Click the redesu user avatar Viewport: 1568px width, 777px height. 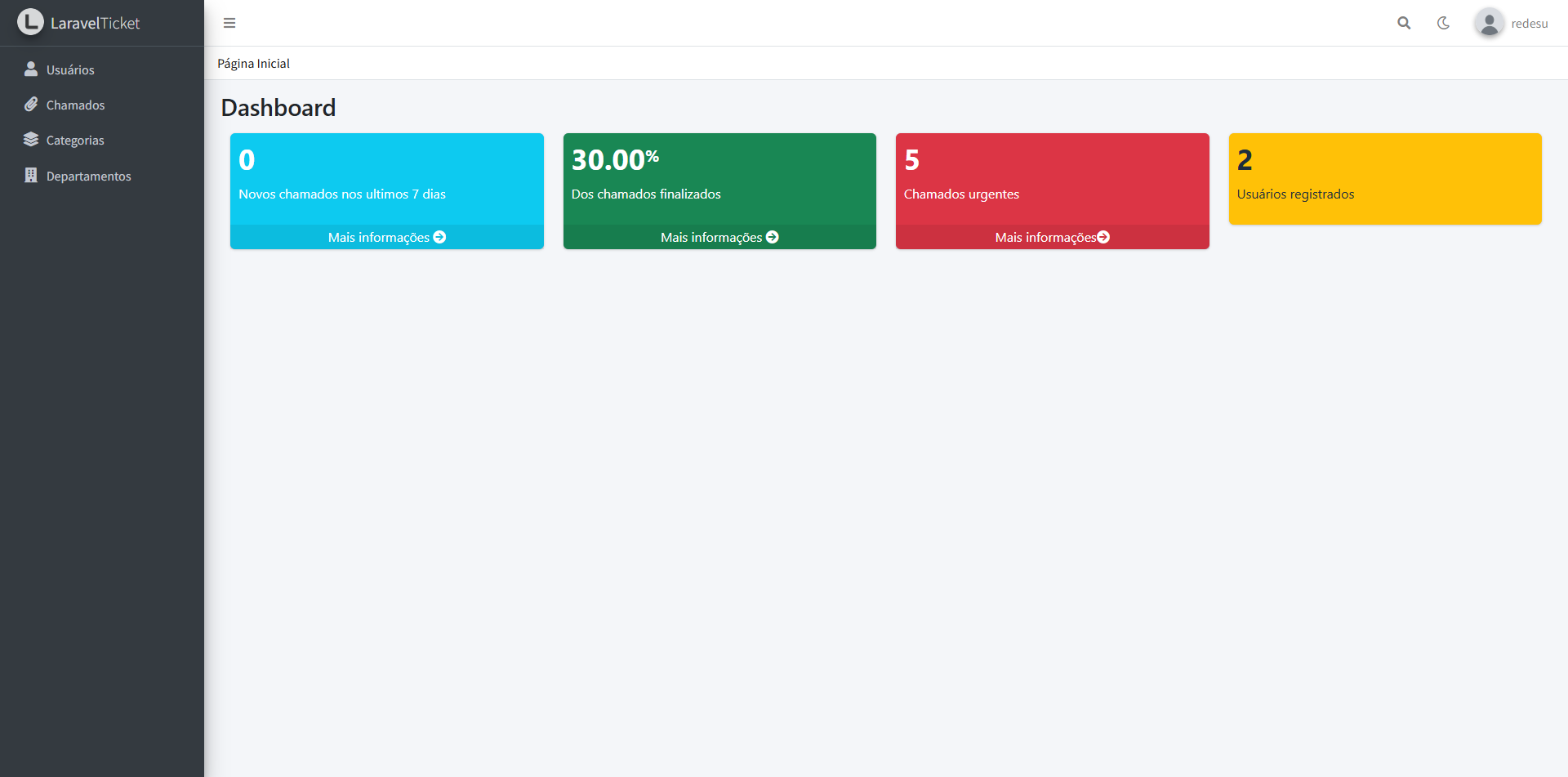click(x=1489, y=23)
